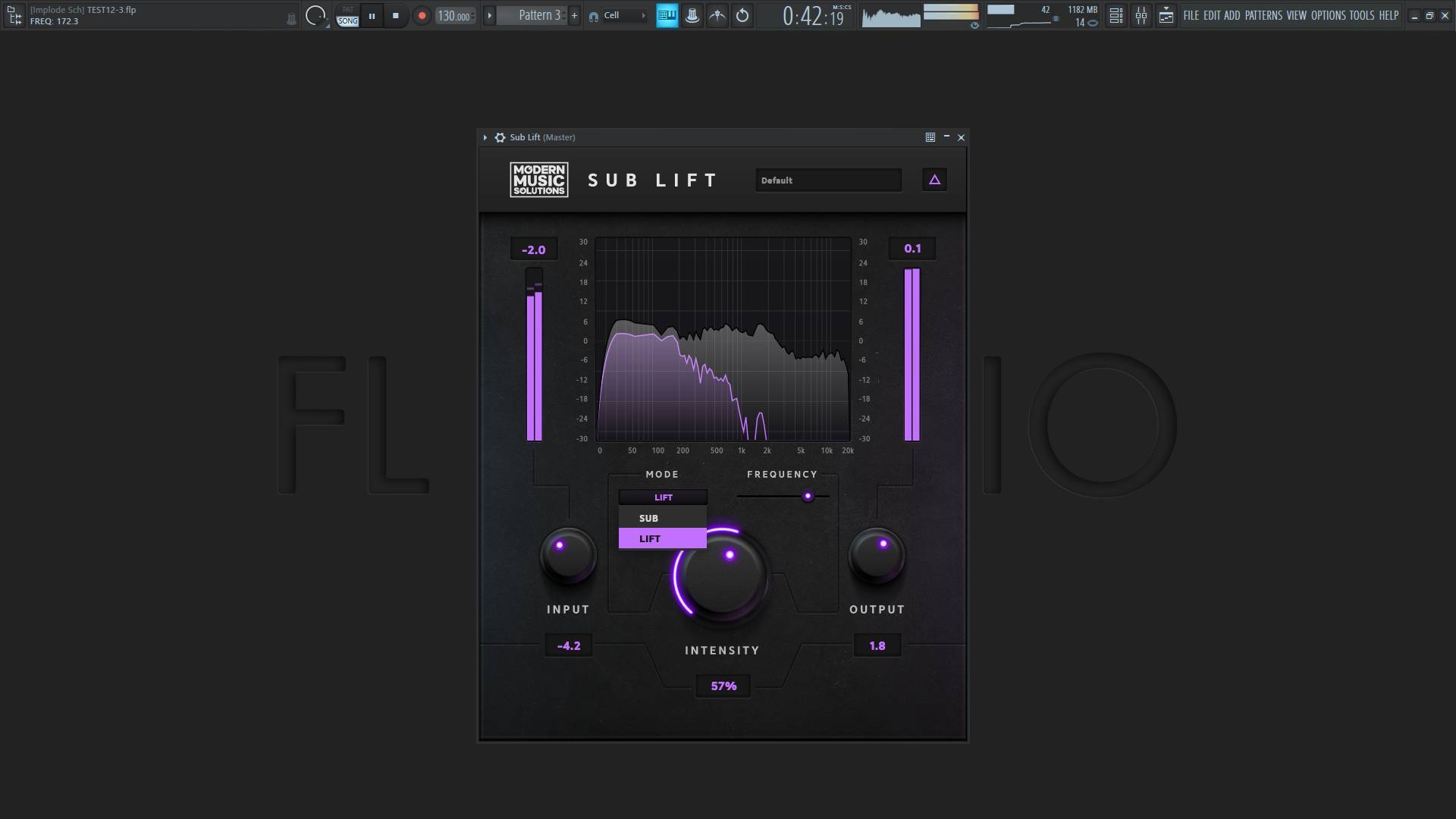Screen dimensions: 1456x819
Task: Expand the Sub Lift plugin options arrow
Action: [485, 137]
